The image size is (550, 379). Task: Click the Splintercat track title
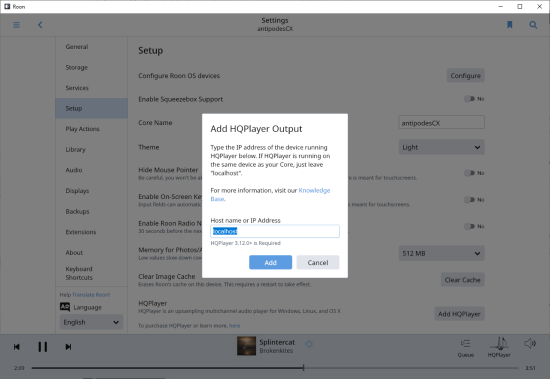tap(277, 342)
